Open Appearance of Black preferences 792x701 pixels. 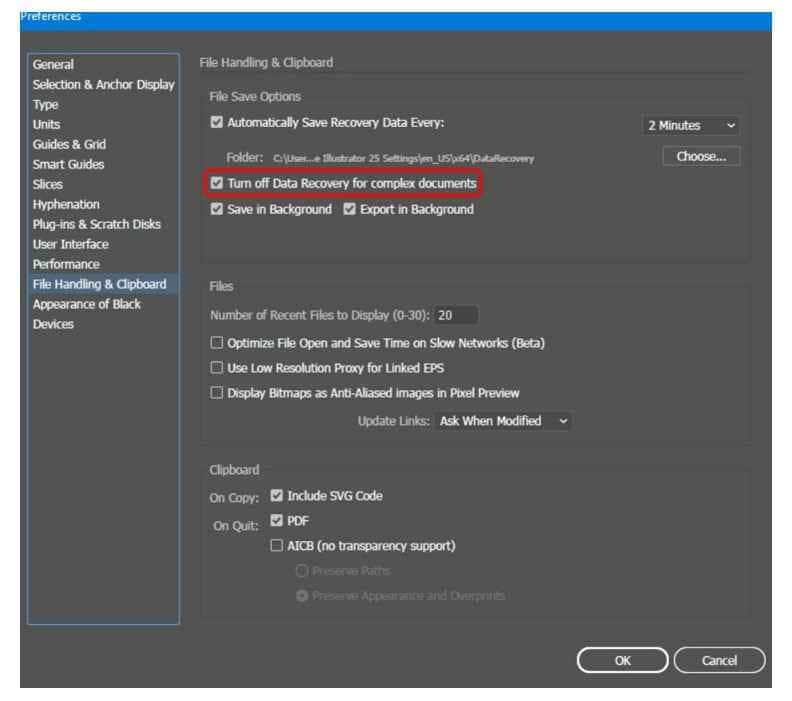pyautogui.click(x=87, y=304)
